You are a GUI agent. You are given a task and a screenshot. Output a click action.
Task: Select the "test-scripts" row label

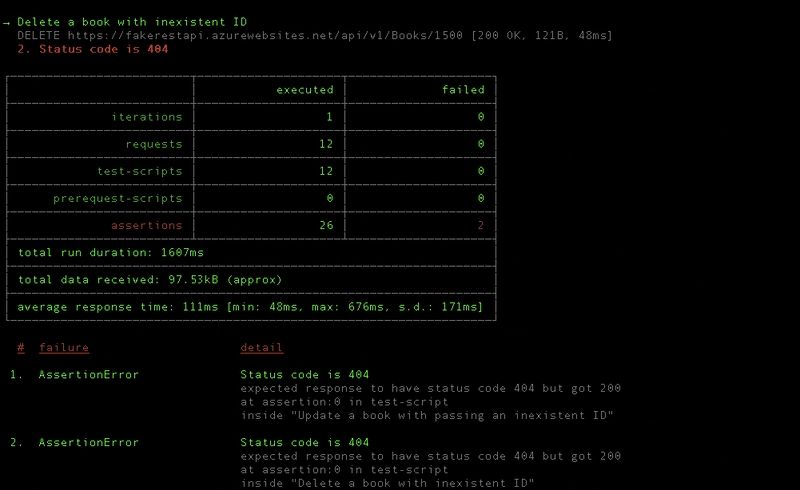(x=140, y=171)
